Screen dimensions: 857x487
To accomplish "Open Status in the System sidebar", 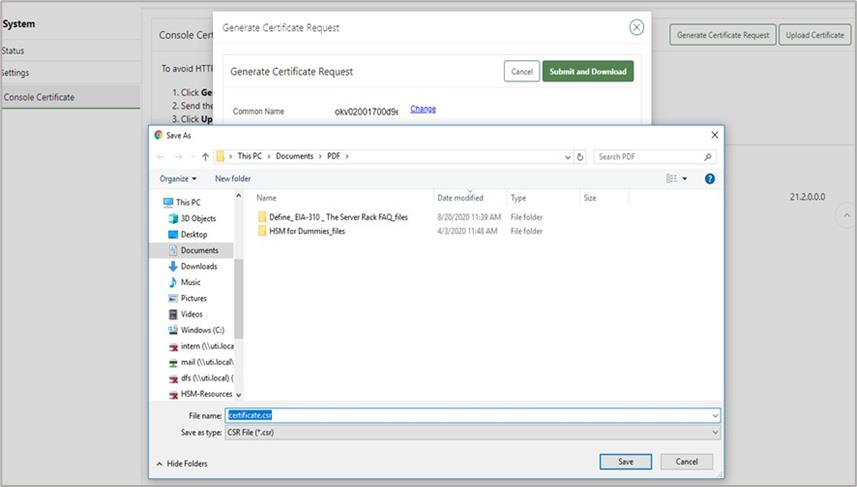I will pyautogui.click(x=13, y=51).
